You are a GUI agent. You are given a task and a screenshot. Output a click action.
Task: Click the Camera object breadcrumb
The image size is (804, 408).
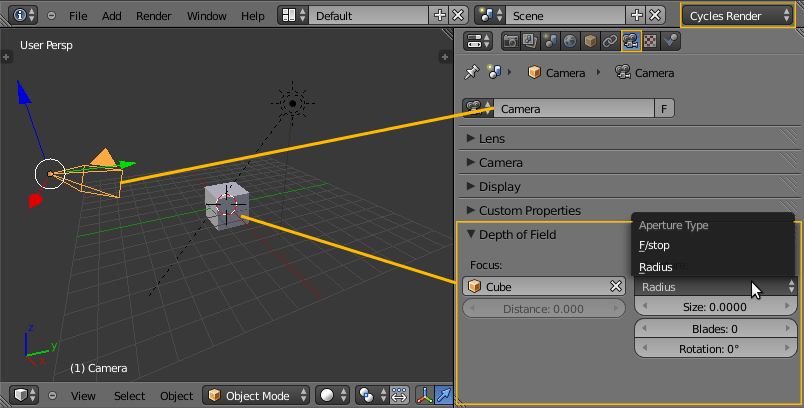point(556,73)
